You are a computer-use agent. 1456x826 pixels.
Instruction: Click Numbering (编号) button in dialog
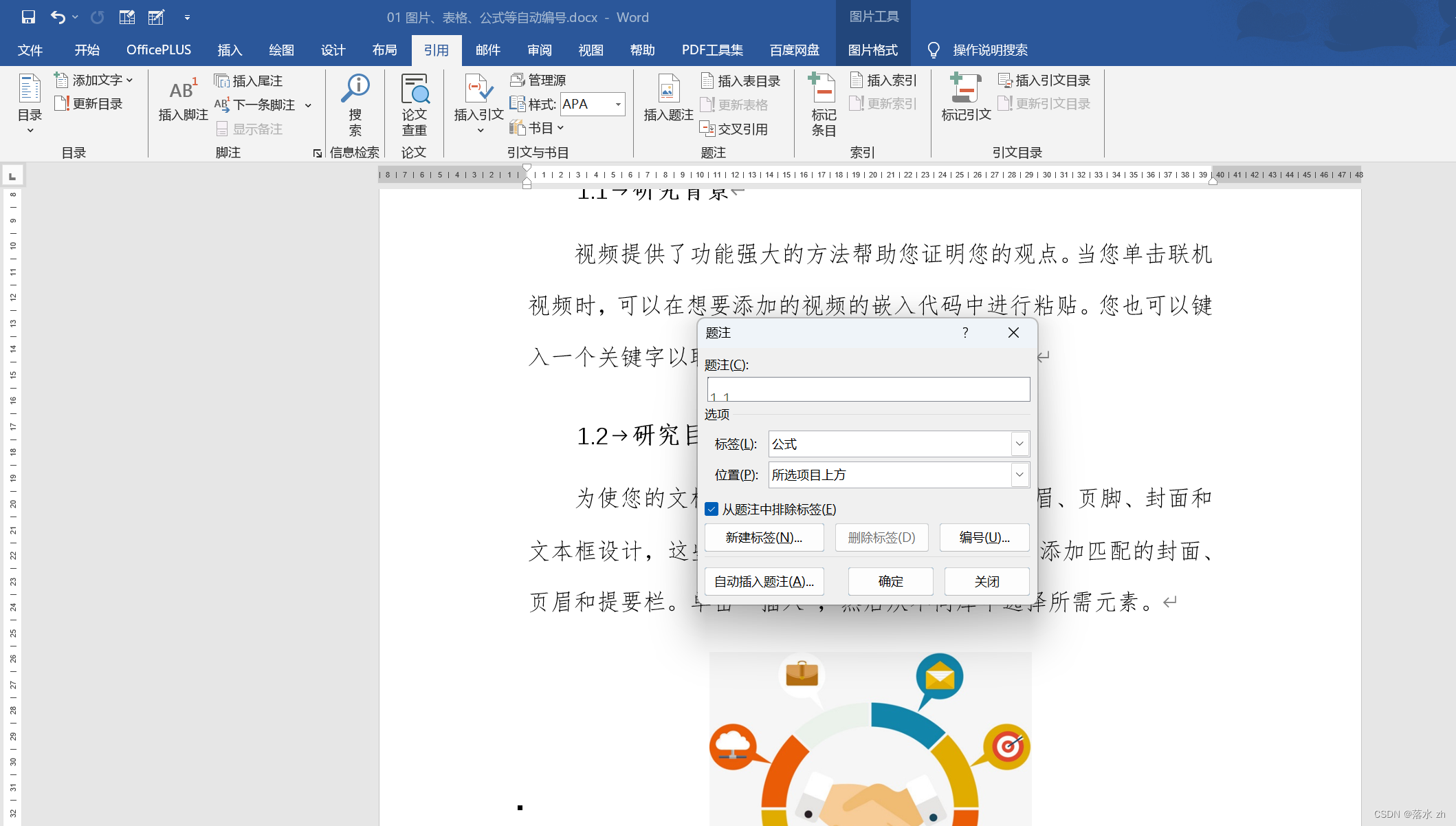pos(984,538)
